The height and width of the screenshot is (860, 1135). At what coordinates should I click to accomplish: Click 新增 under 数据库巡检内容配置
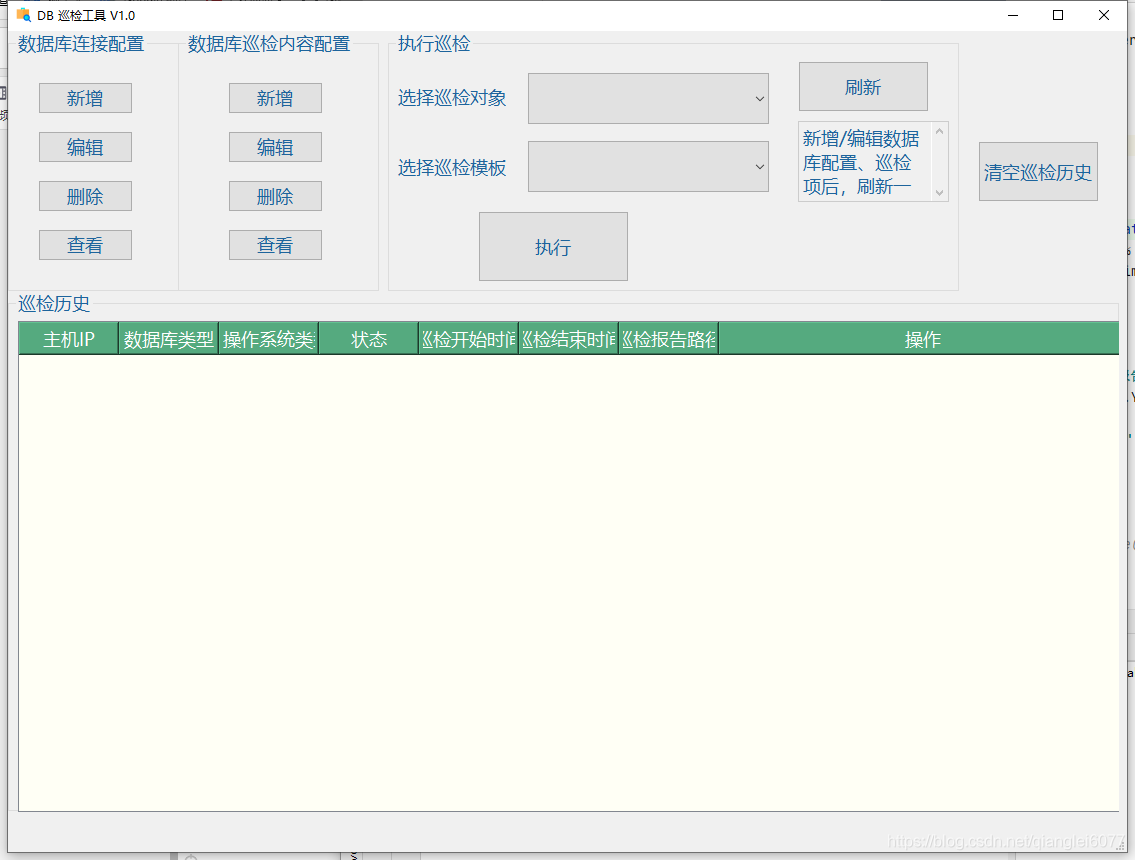[x=275, y=98]
